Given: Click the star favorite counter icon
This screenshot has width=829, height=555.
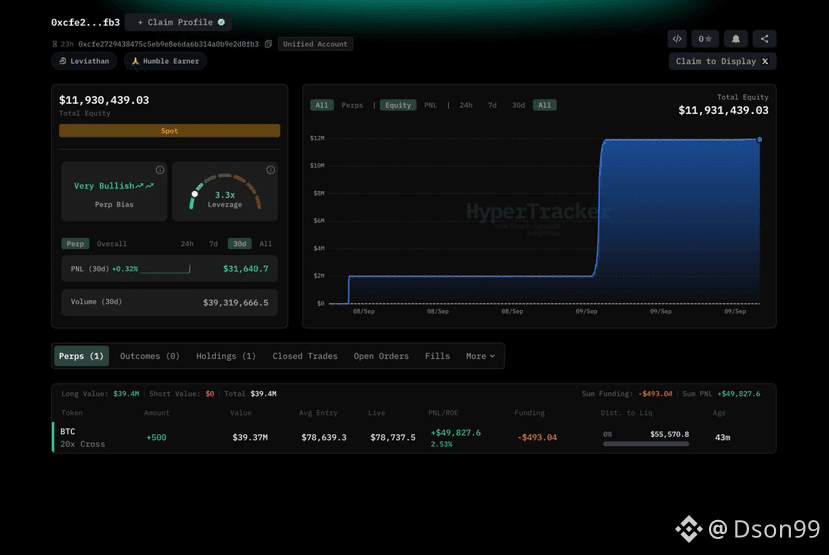Looking at the screenshot, I should (705, 39).
